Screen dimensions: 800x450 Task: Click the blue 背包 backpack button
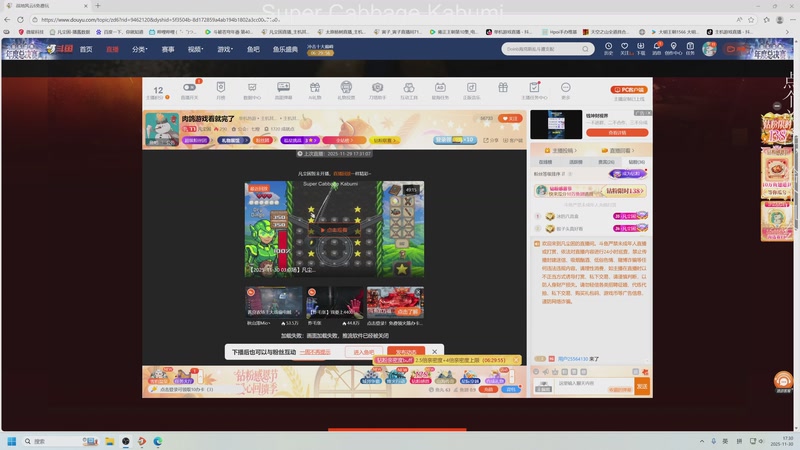(510, 389)
